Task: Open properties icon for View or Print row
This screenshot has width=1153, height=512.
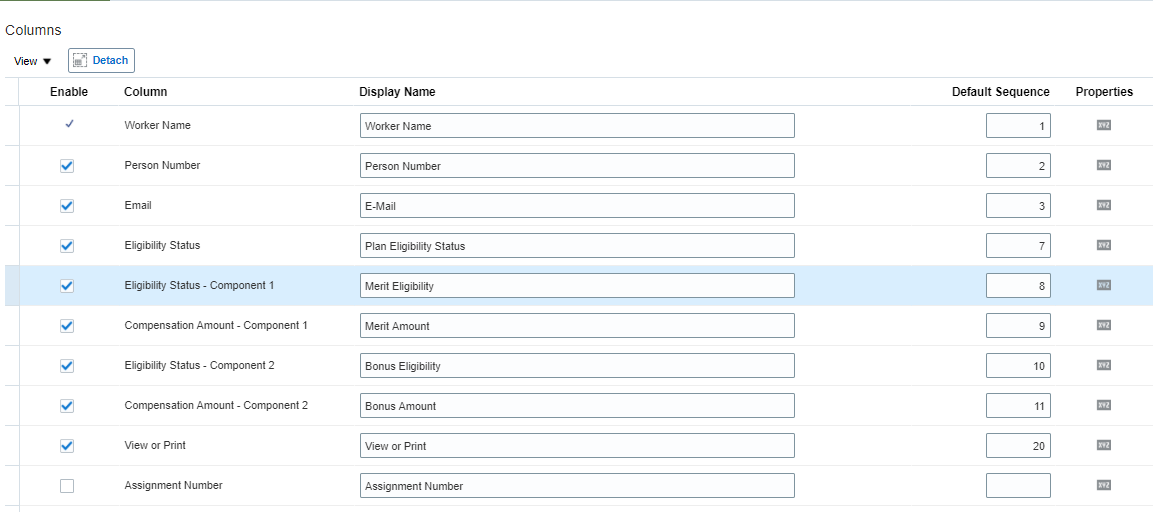Action: (x=1104, y=445)
